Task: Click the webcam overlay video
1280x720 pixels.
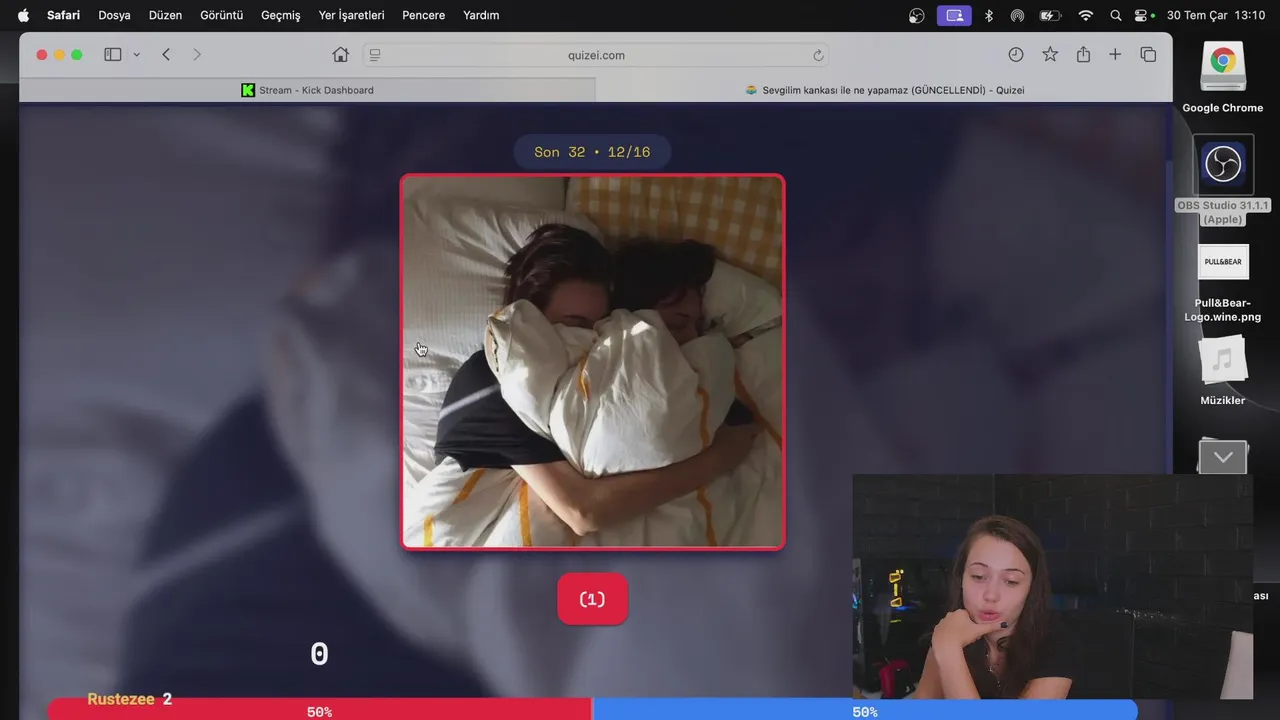Action: pos(1052,586)
